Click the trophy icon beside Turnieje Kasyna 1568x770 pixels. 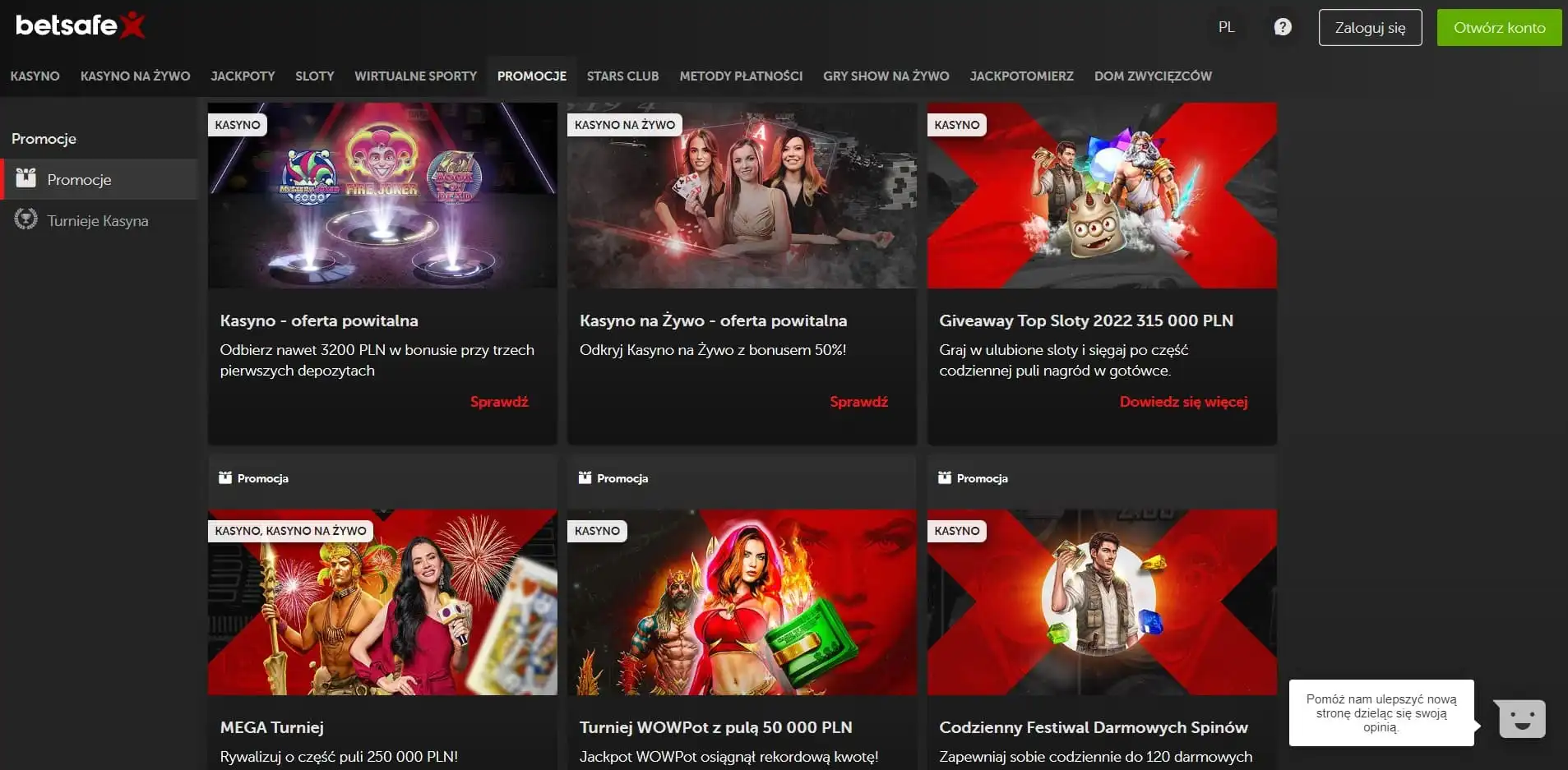pyautogui.click(x=26, y=219)
